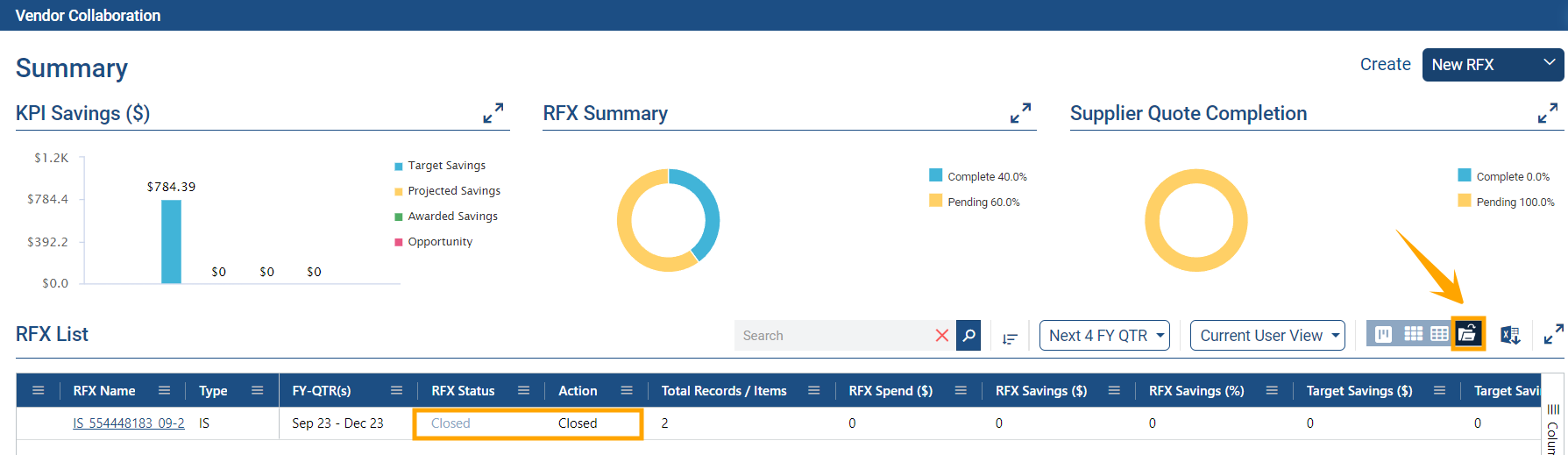Click the sort order icon
This screenshot has height=455, width=1568.
pos(1010,338)
